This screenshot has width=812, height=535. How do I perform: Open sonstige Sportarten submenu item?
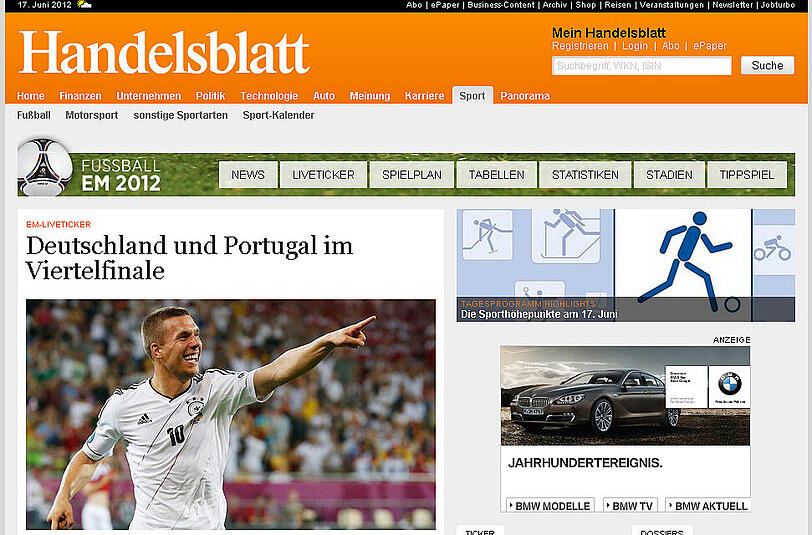181,115
